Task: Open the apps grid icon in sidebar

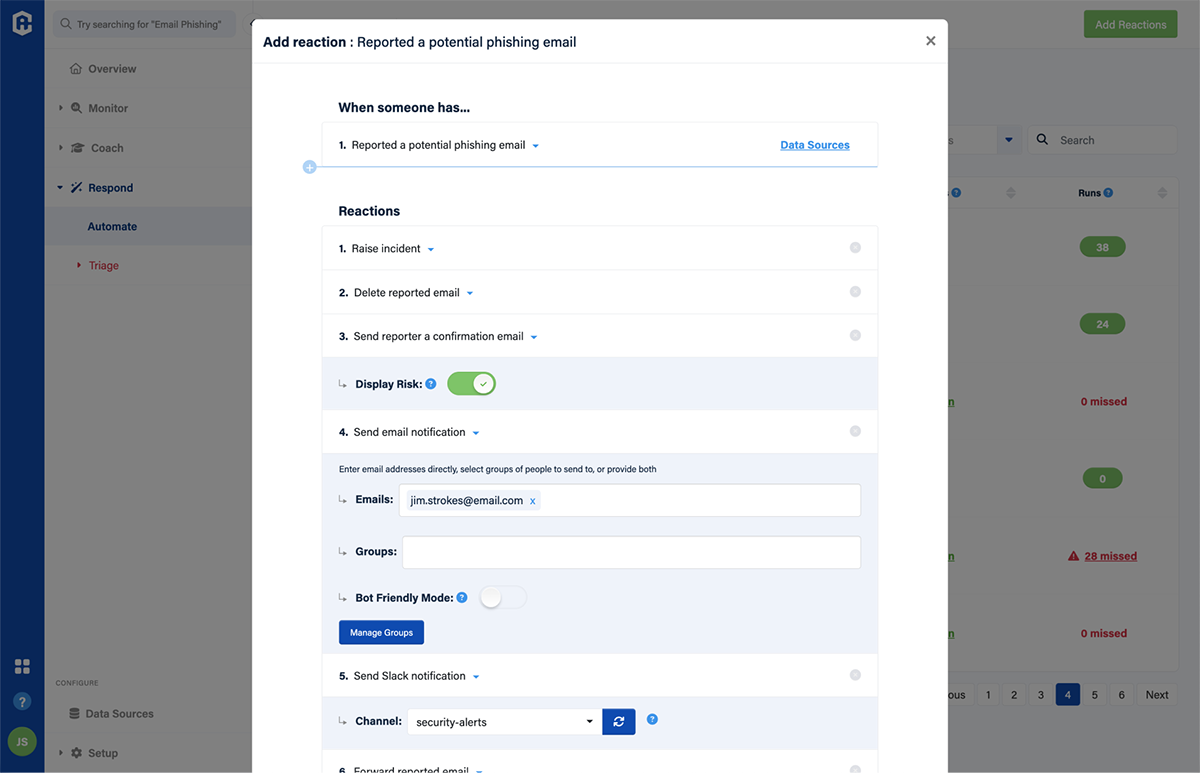Action: [22, 667]
